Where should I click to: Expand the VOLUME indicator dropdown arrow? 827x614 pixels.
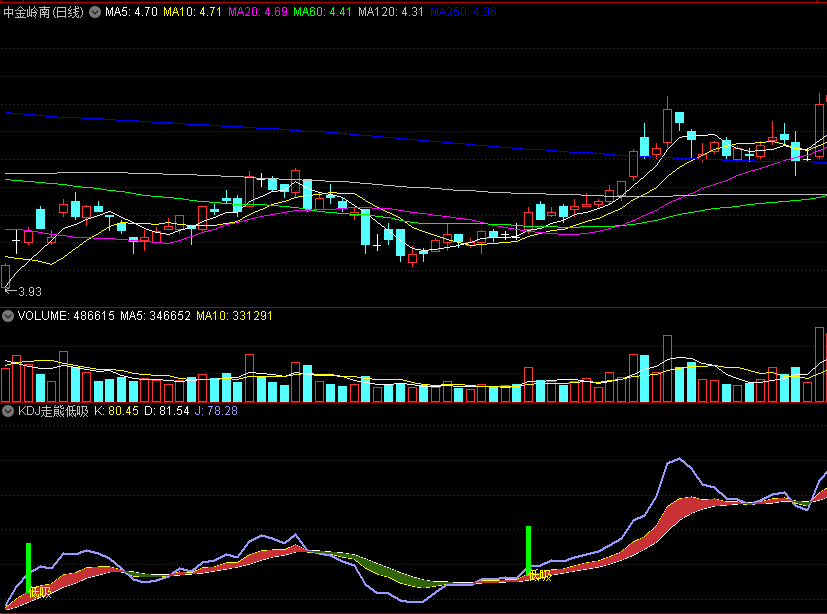pyautogui.click(x=8, y=316)
